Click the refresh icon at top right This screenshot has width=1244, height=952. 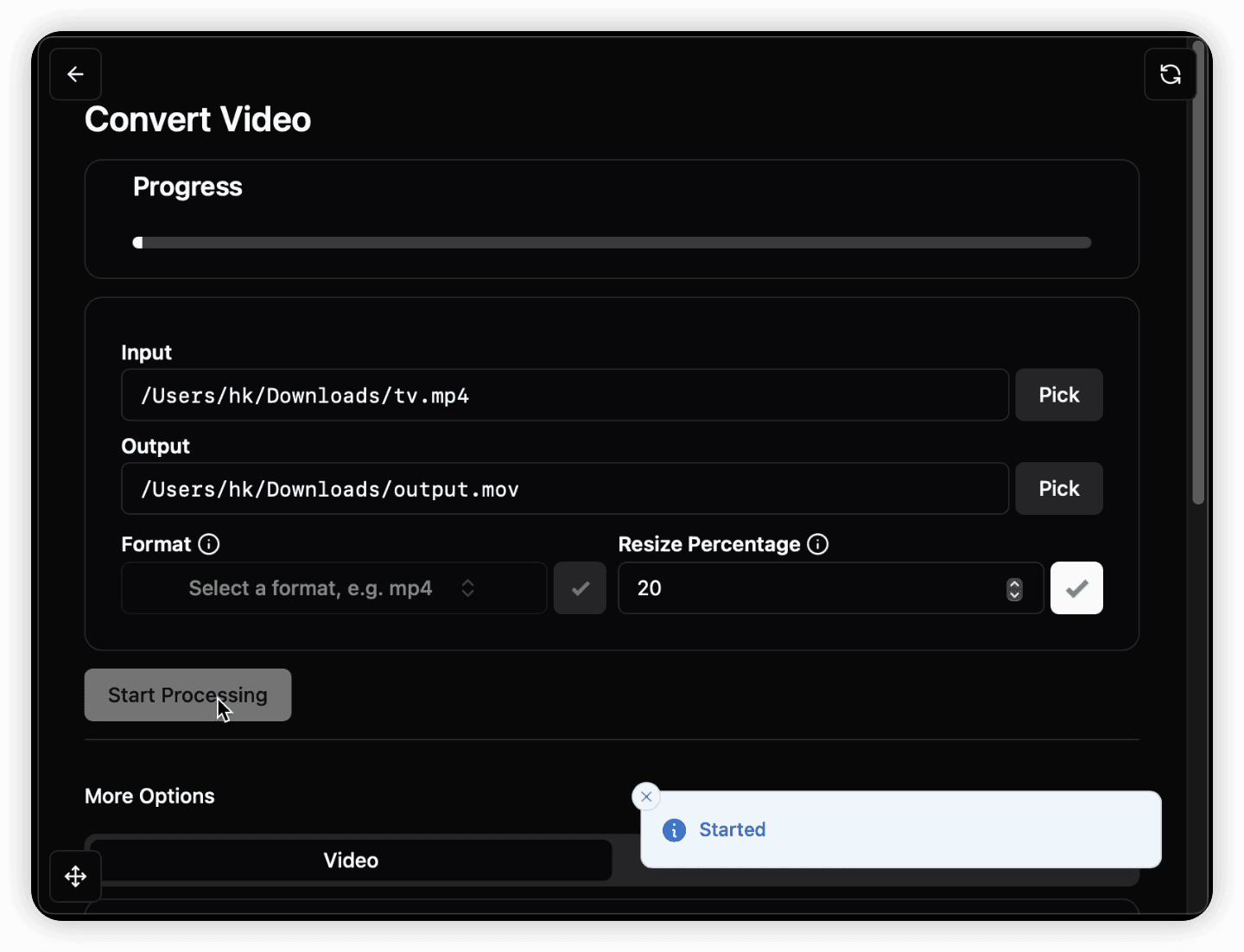click(1170, 74)
